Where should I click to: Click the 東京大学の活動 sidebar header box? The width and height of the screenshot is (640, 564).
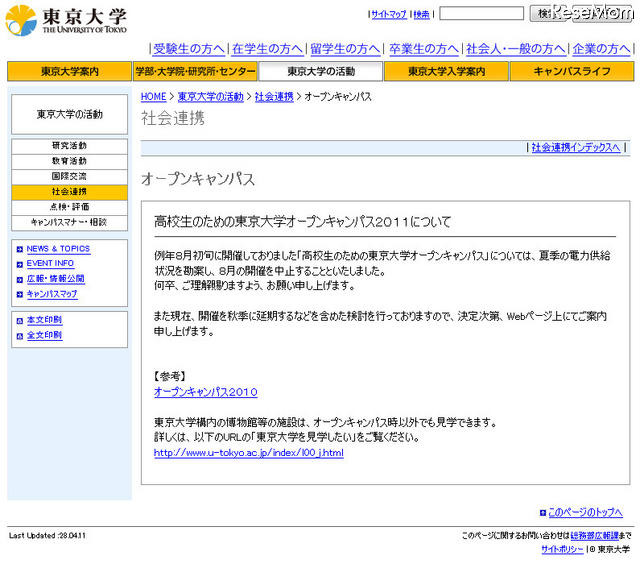tap(69, 114)
